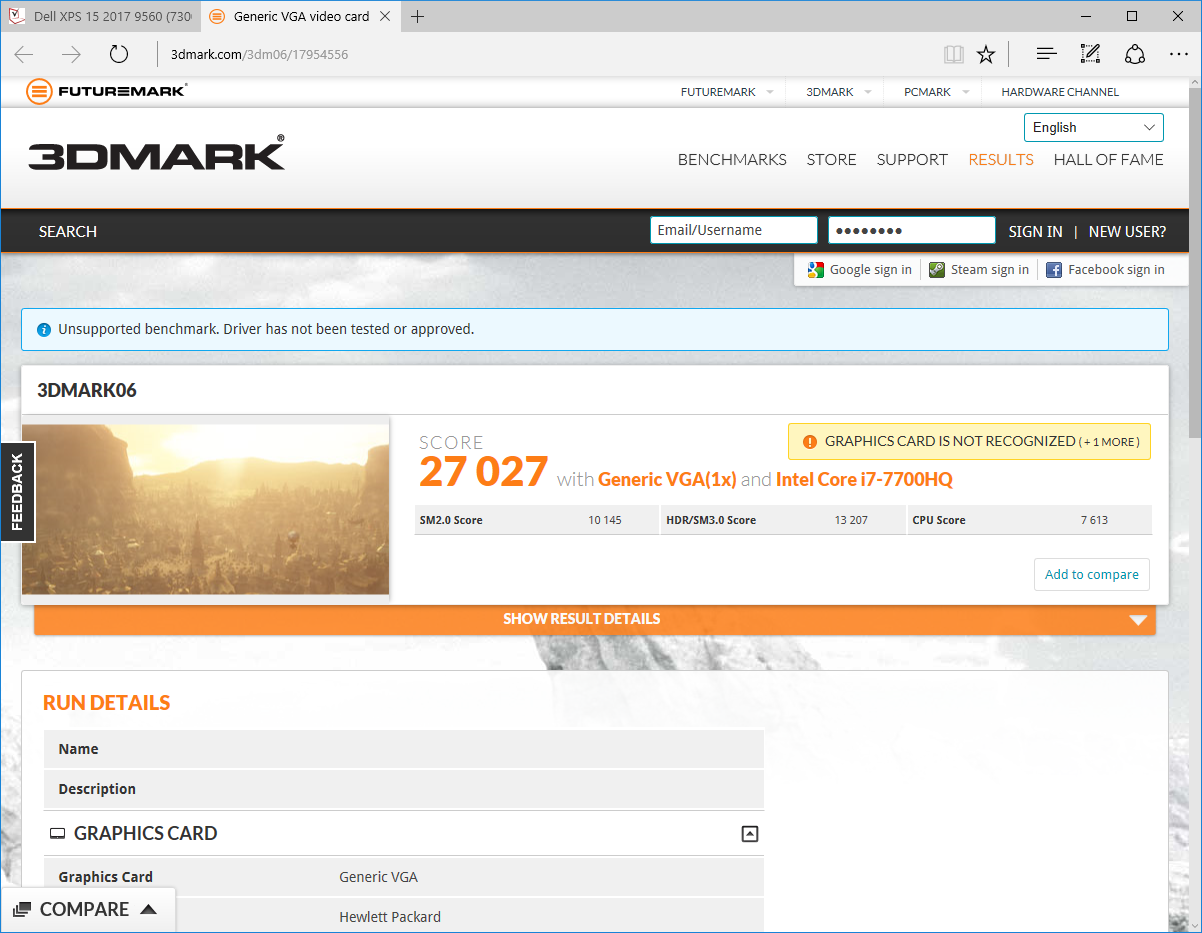This screenshot has width=1202, height=933.
Task: Expand SHOW RESULT DETAILS bar
Action: coord(595,619)
